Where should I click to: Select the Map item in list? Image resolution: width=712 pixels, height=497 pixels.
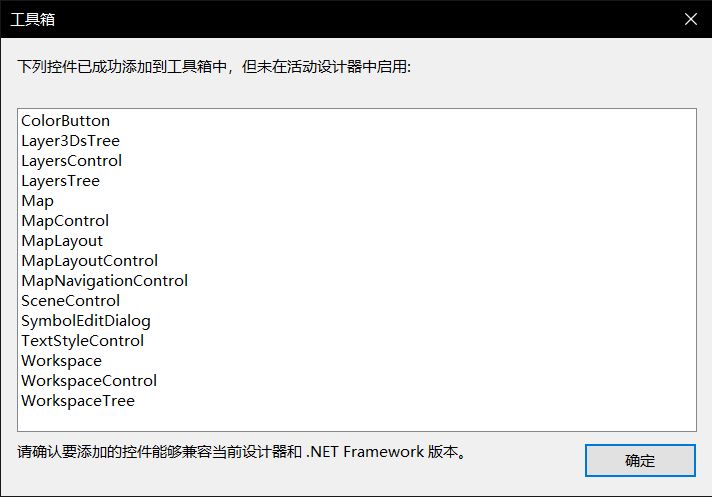click(37, 201)
